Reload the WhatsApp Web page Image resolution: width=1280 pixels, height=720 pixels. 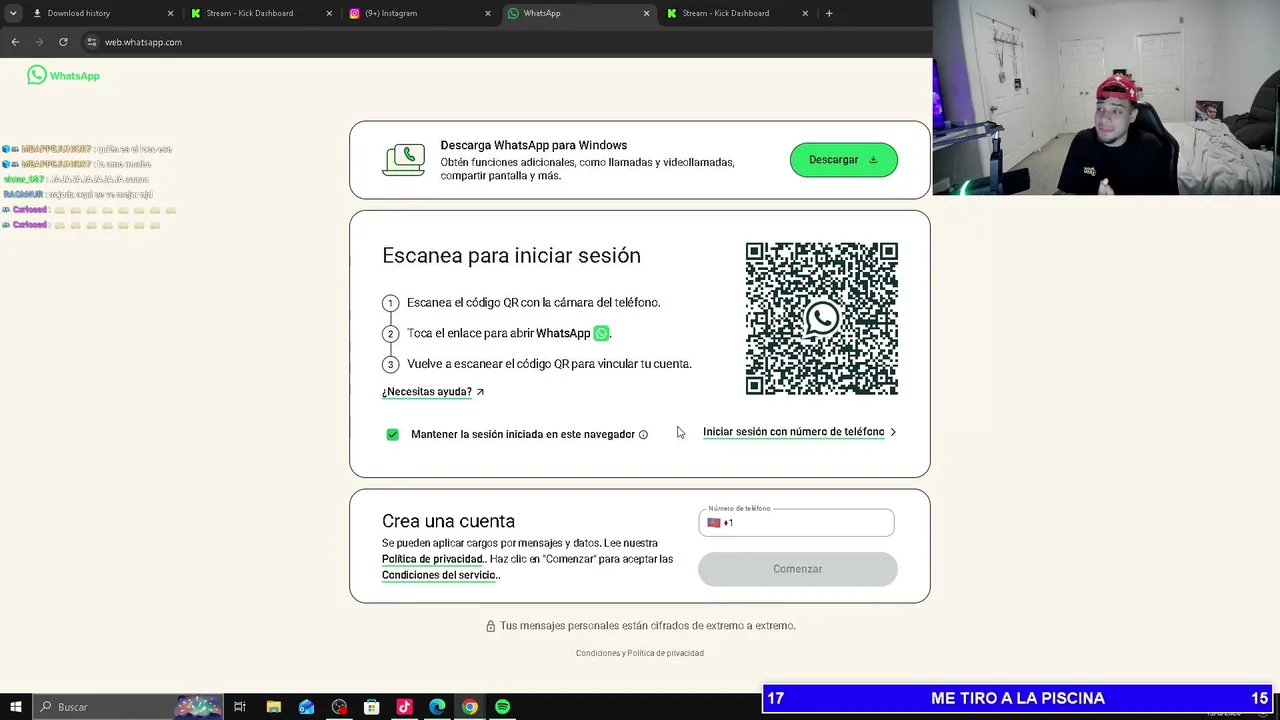click(63, 42)
